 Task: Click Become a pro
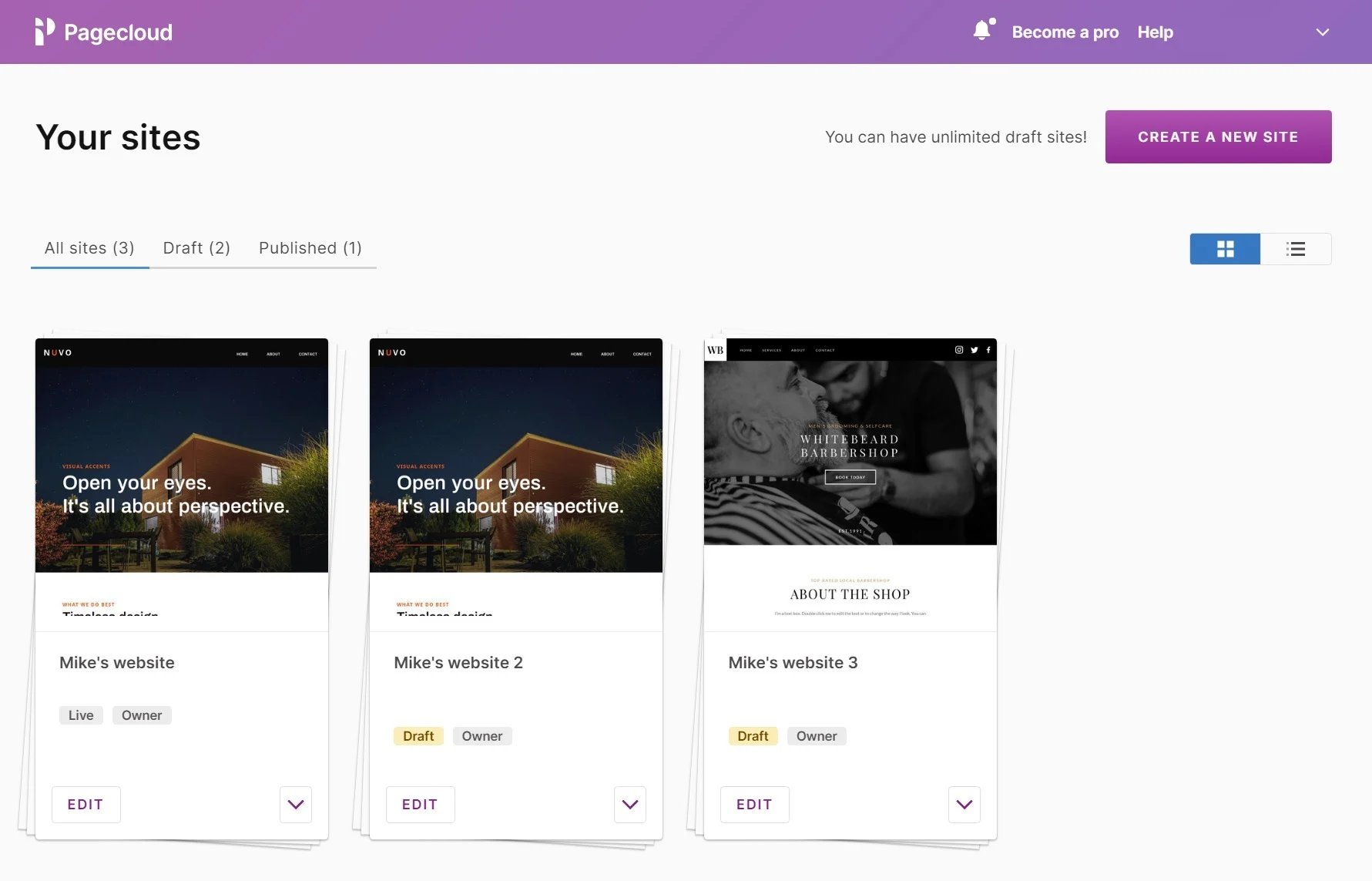pos(1065,32)
